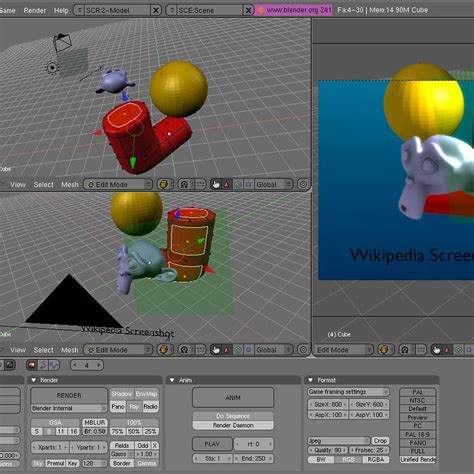The width and height of the screenshot is (474, 474).
Task: Toggle the Ray tracing option
Action: 134,407
